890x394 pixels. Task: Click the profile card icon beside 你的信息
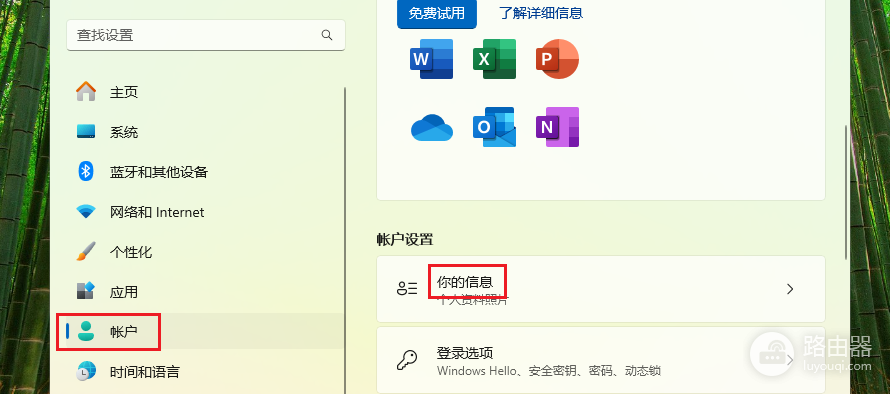(406, 288)
